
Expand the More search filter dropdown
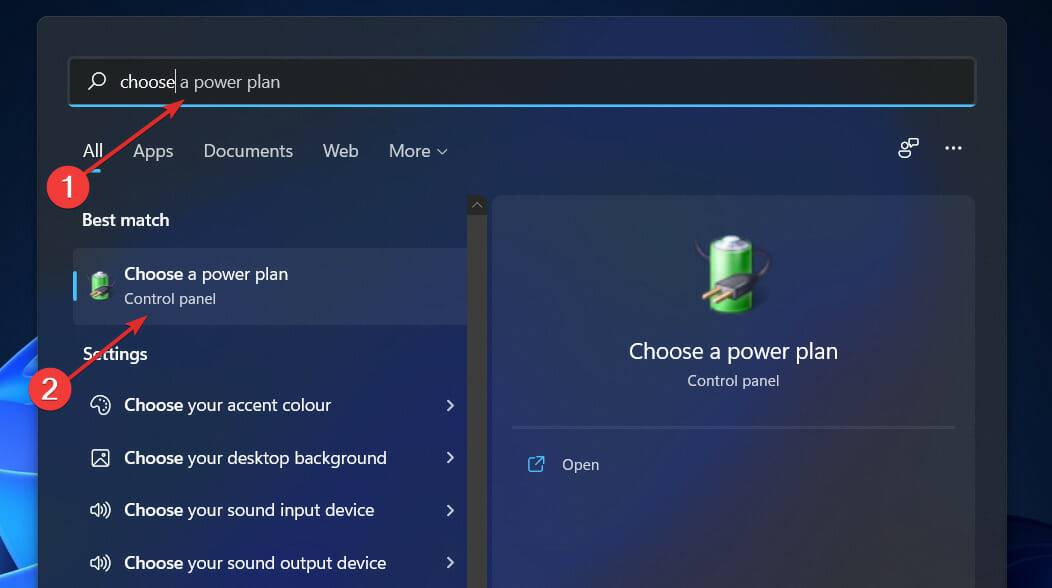(417, 150)
